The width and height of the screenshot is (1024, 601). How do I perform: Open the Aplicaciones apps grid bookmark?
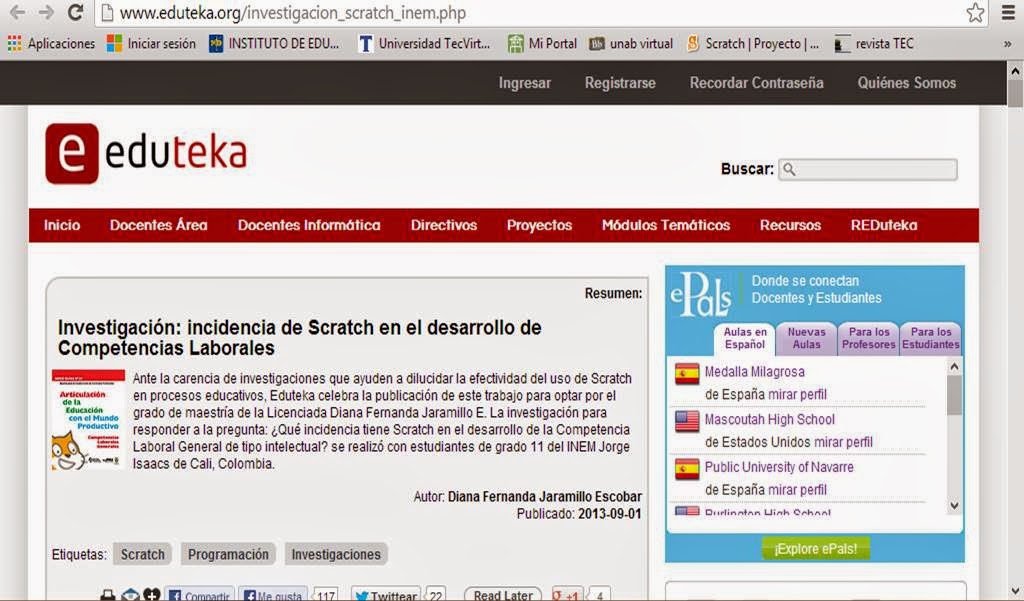[51, 44]
